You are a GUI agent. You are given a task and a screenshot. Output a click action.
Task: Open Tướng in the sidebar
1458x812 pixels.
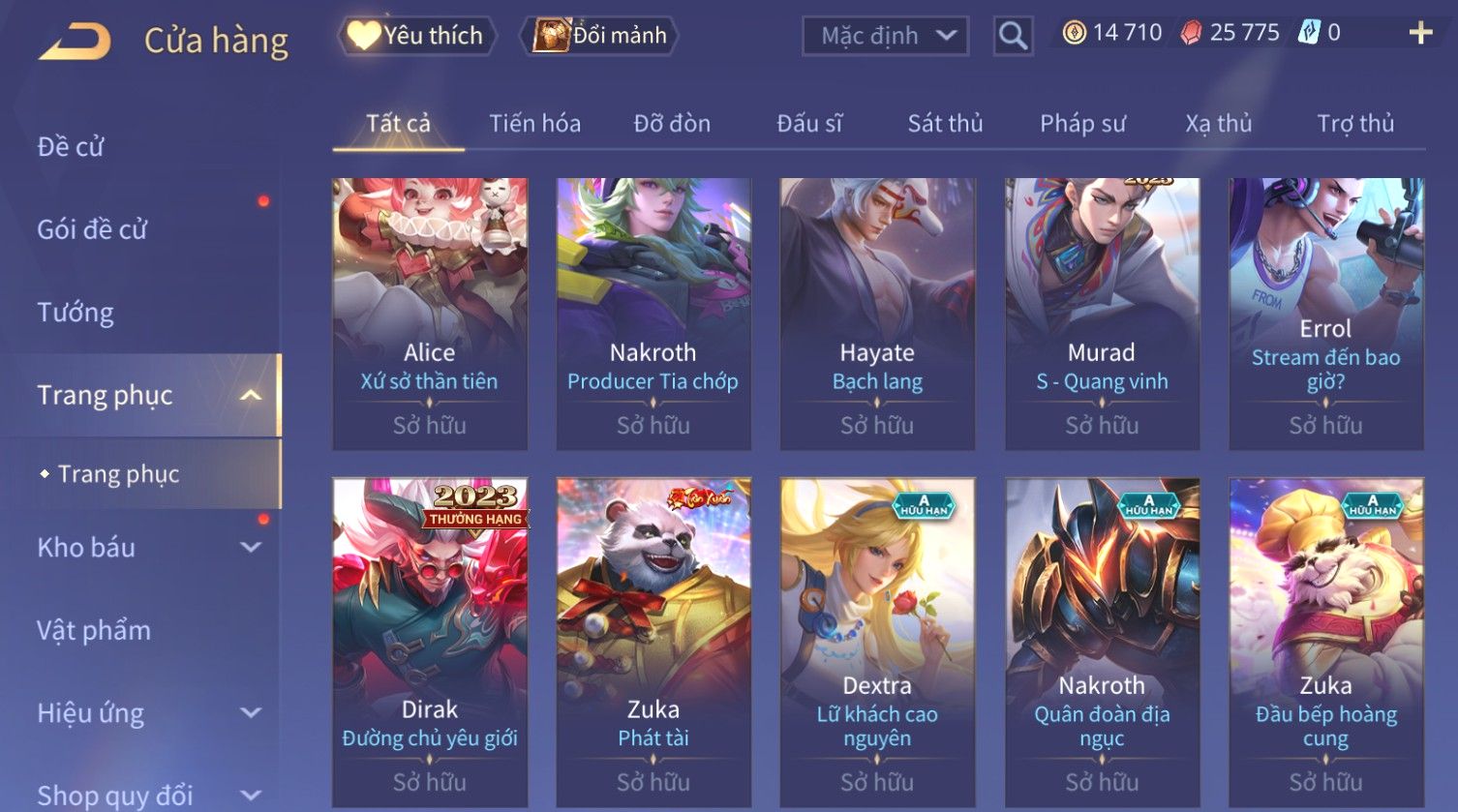pyautogui.click(x=76, y=313)
